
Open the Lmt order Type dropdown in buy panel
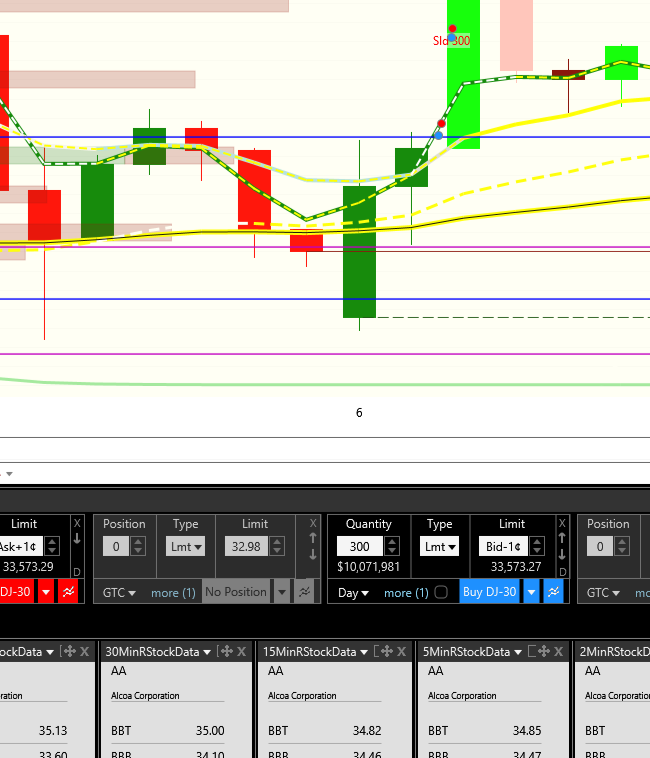pyautogui.click(x=439, y=546)
